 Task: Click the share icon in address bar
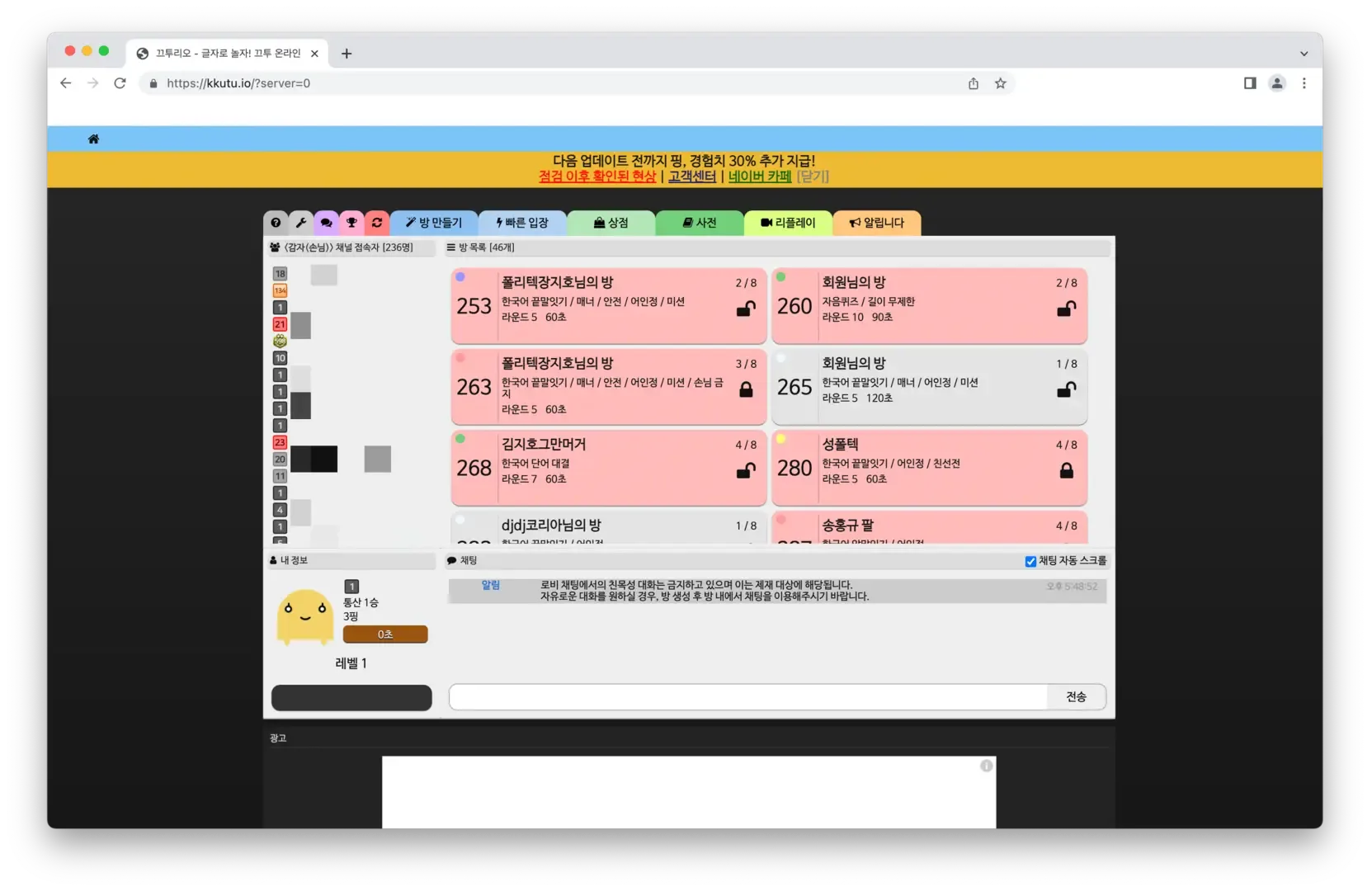point(974,83)
